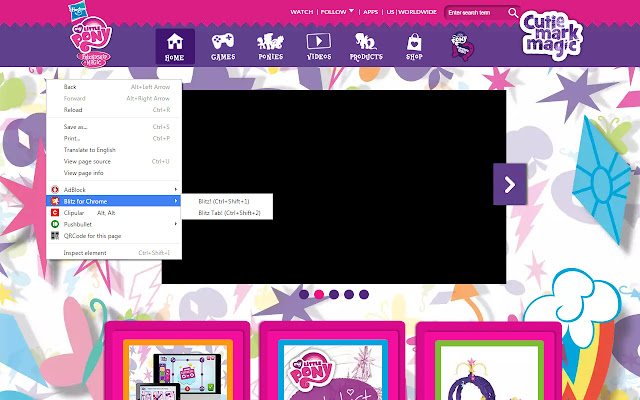Select the fifth carousel dot

pos(364,294)
